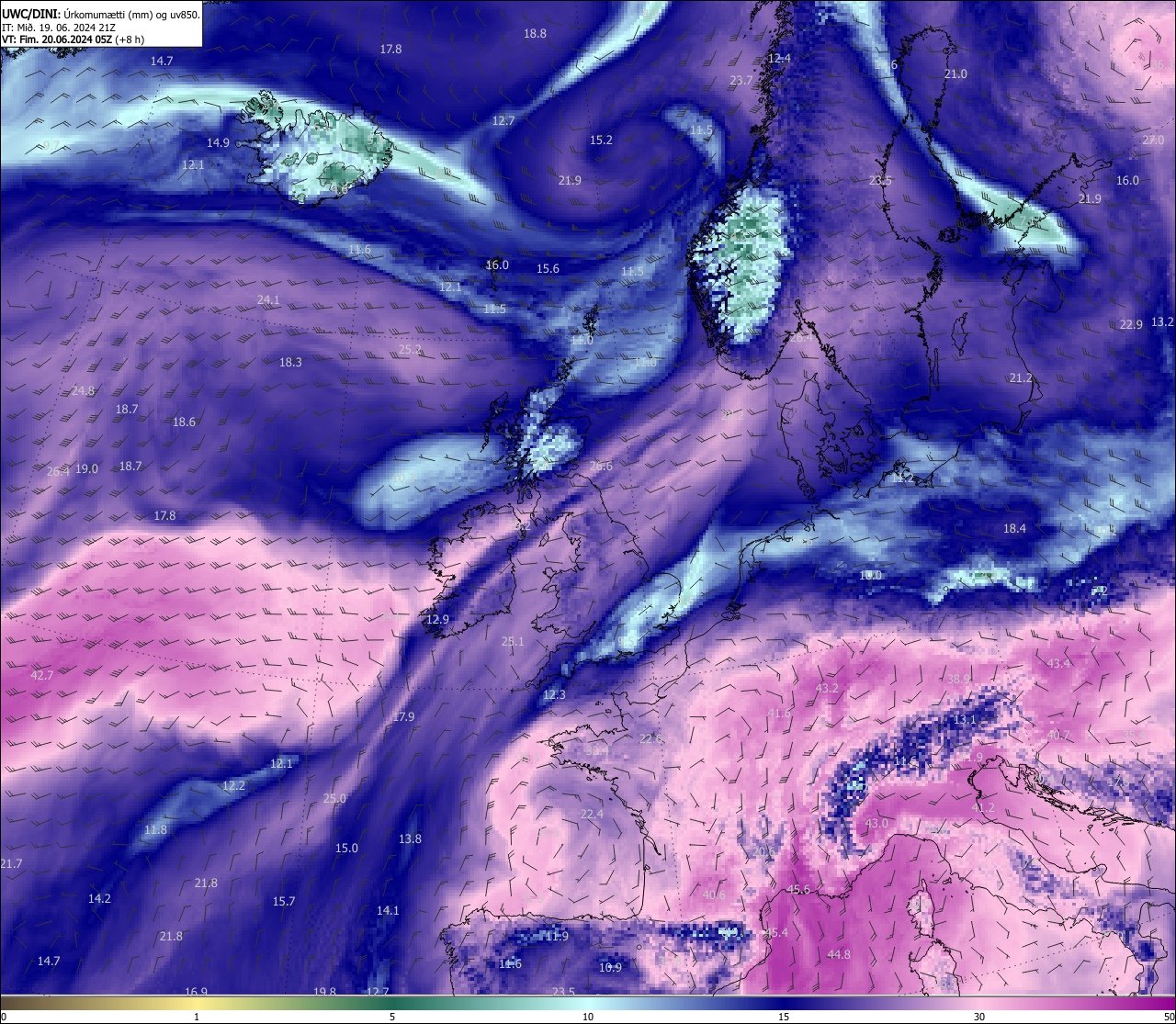
Task: Click the 15.6 value label
Action: (548, 268)
